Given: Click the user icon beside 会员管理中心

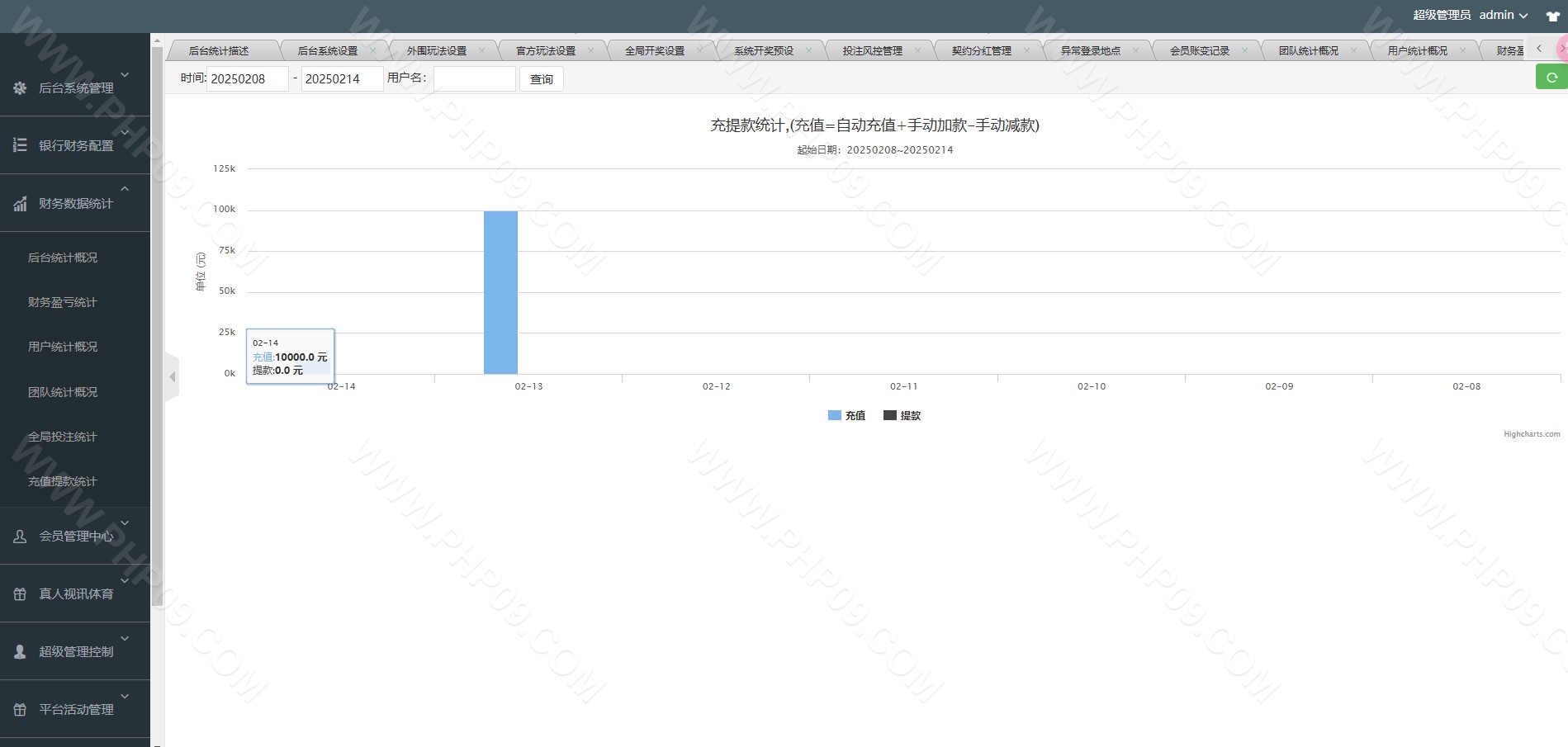Looking at the screenshot, I should [20, 537].
